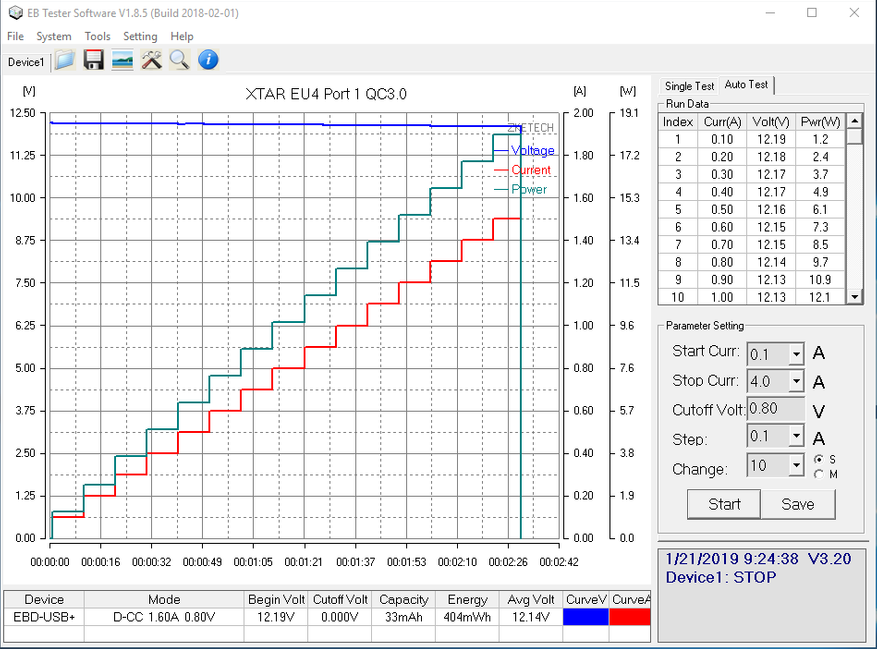Click the 0.000V cutoff voltage cell

click(x=340, y=617)
